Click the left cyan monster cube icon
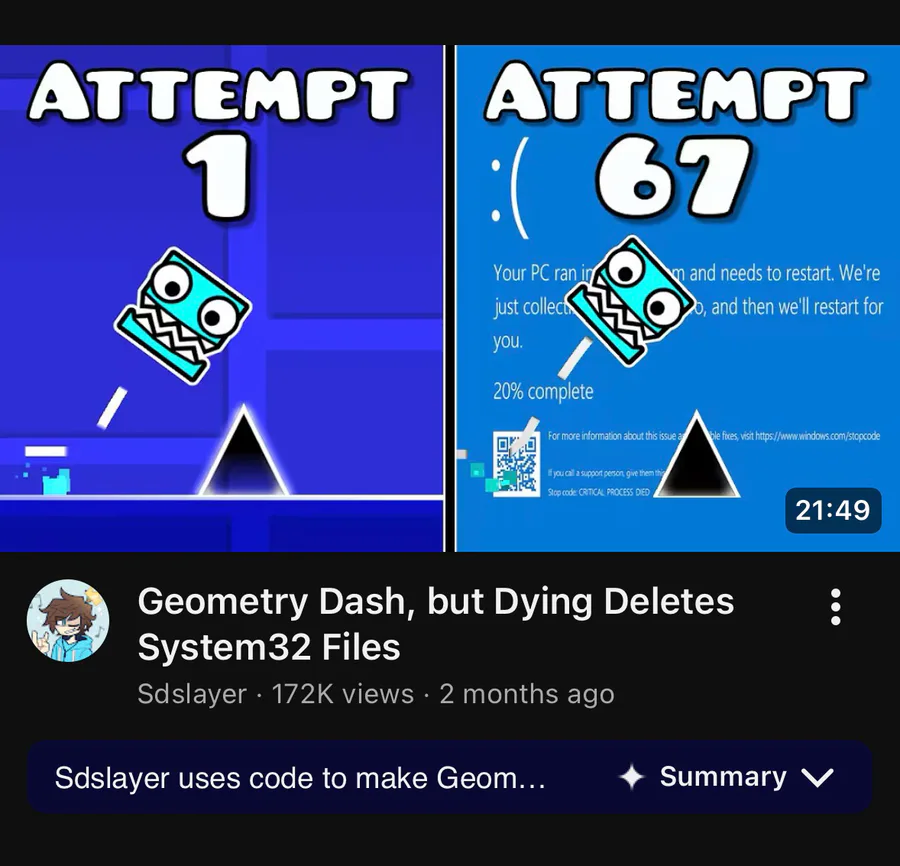This screenshot has width=900, height=866. coord(183,316)
